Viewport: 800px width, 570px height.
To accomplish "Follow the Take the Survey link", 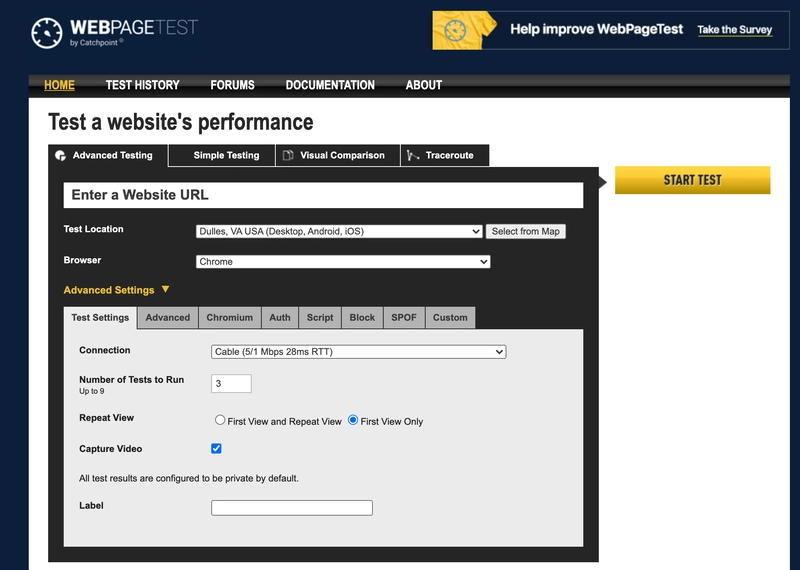I will pyautogui.click(x=735, y=30).
